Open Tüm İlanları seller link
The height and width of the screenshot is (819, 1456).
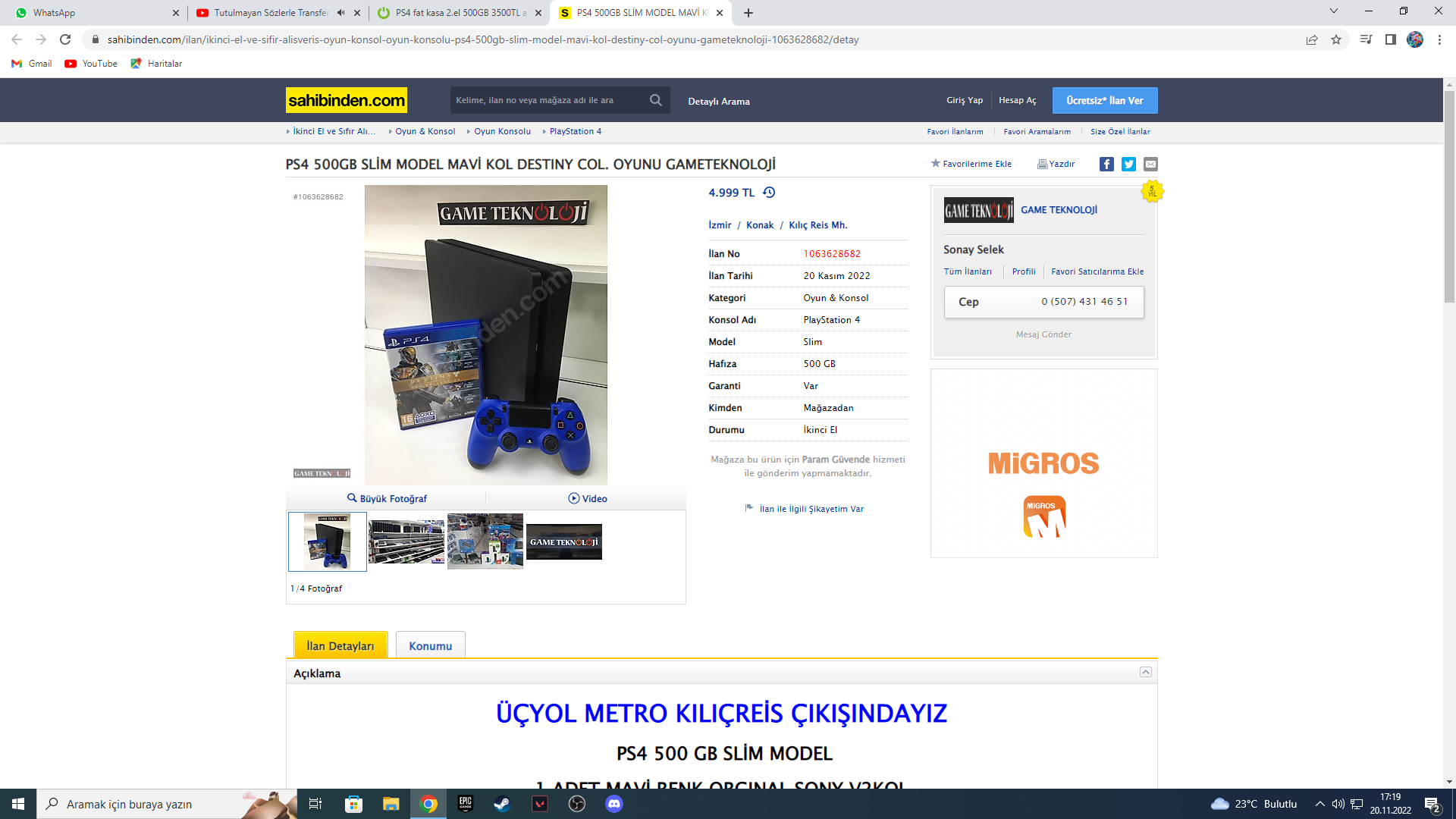(x=967, y=271)
